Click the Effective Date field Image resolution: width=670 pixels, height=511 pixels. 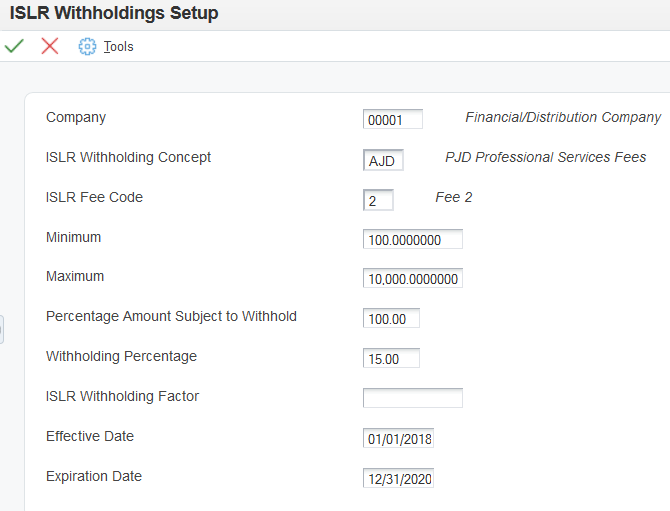pyautogui.click(x=398, y=438)
